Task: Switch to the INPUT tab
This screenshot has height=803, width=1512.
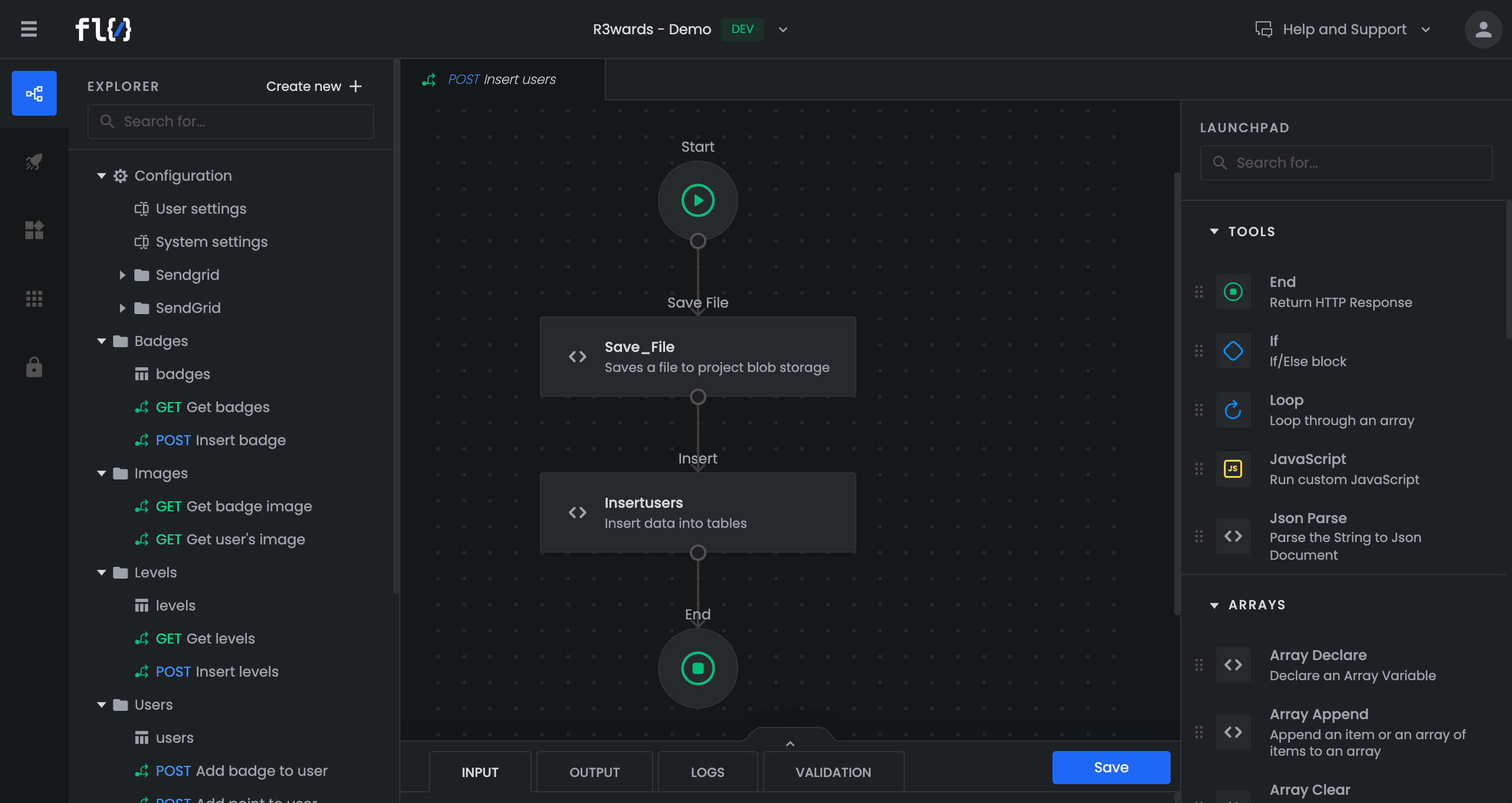Action: click(x=480, y=772)
